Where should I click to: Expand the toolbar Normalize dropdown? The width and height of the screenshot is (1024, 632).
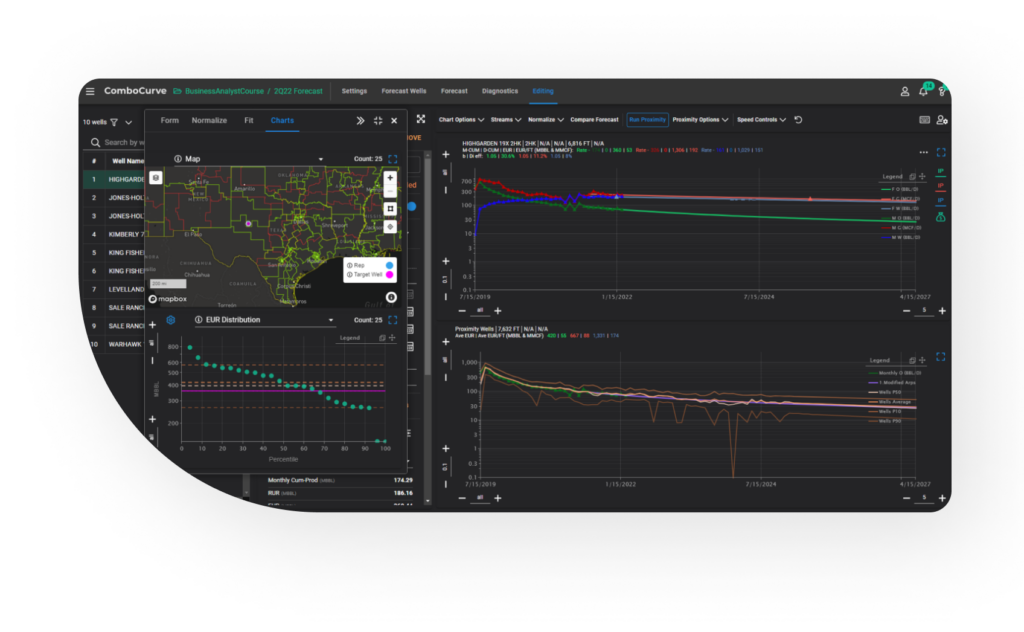[x=545, y=120]
